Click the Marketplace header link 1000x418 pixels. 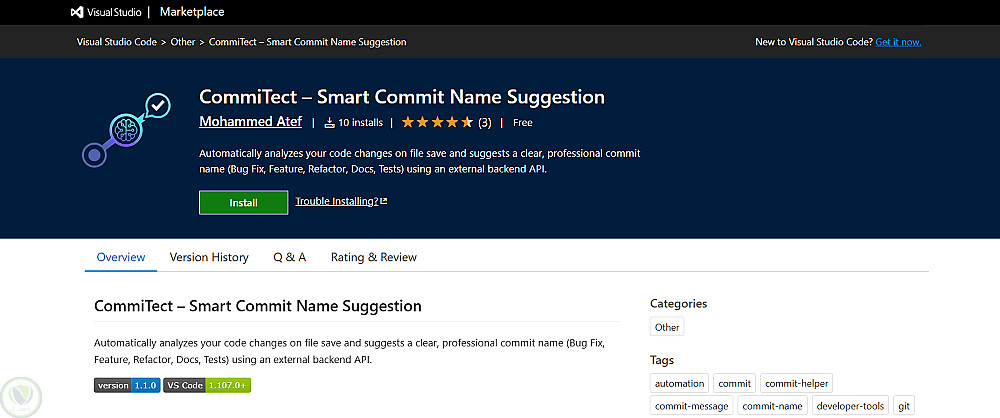192,12
